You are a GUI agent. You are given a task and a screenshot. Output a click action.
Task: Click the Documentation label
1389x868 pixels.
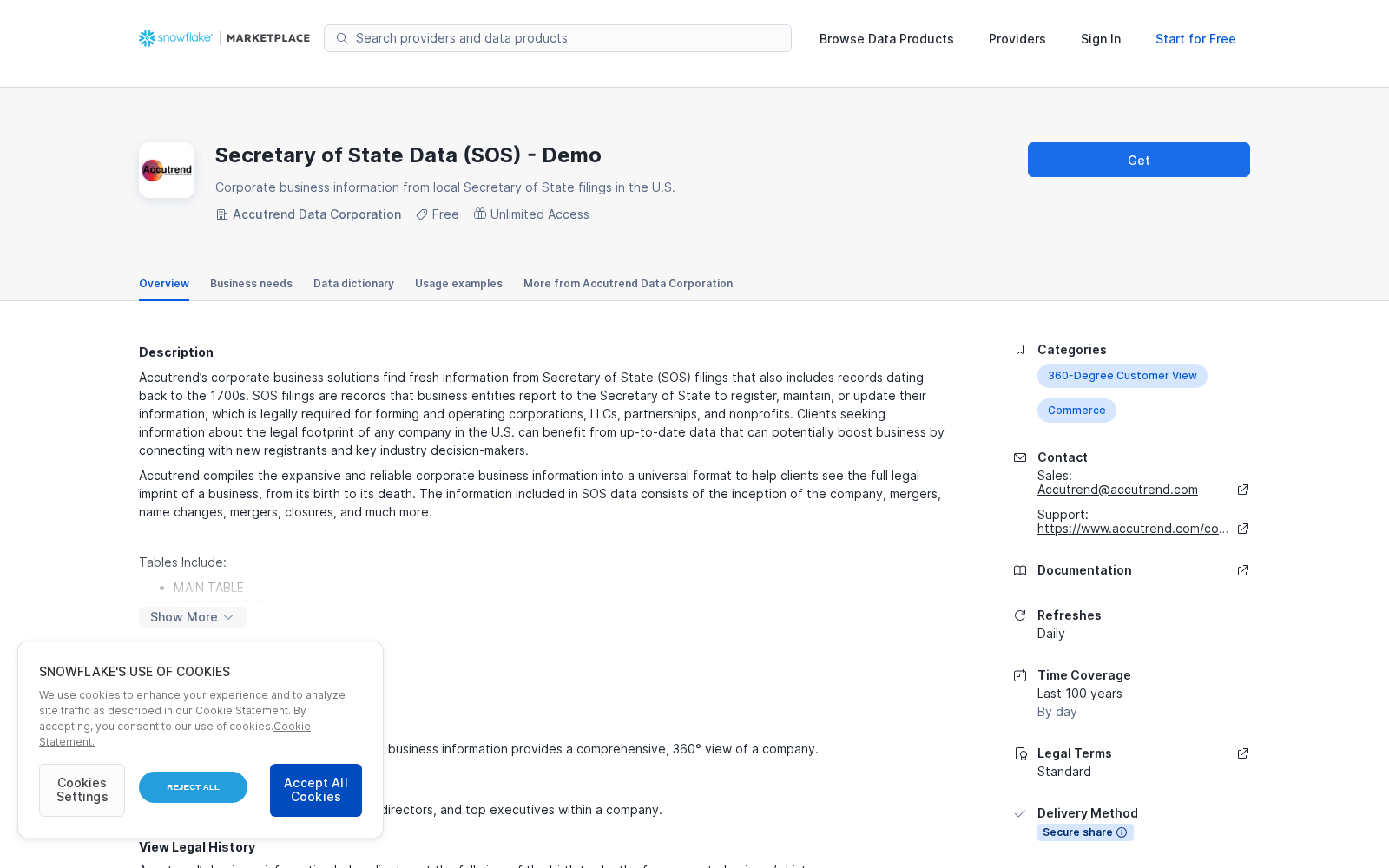(x=1084, y=570)
